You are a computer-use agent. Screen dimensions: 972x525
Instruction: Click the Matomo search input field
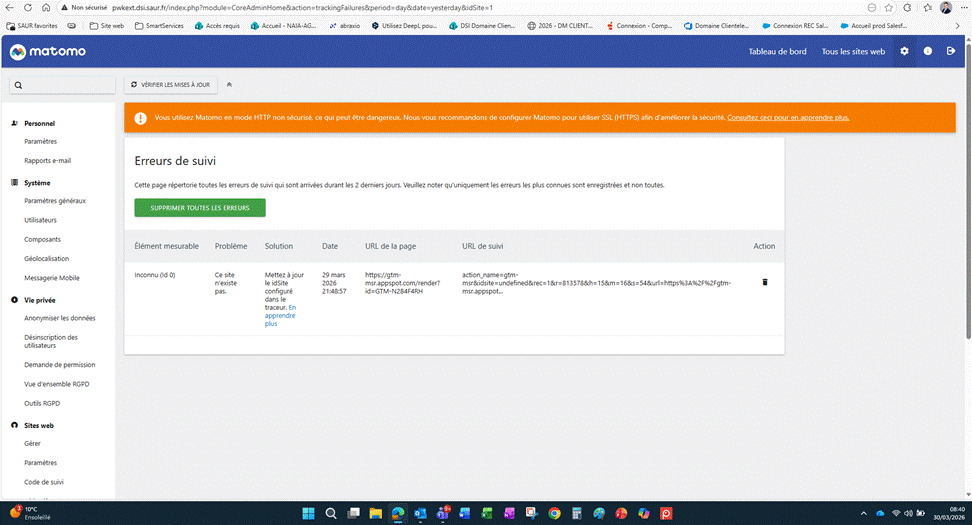(61, 86)
